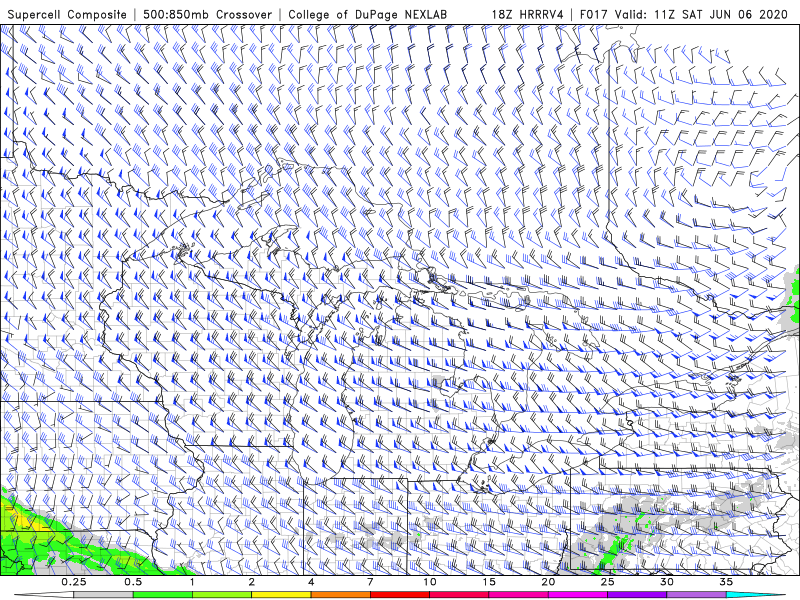The width and height of the screenshot is (800, 600).
Task: Select the yellow-green 1–2 legend swatch
Action: [x=221, y=595]
